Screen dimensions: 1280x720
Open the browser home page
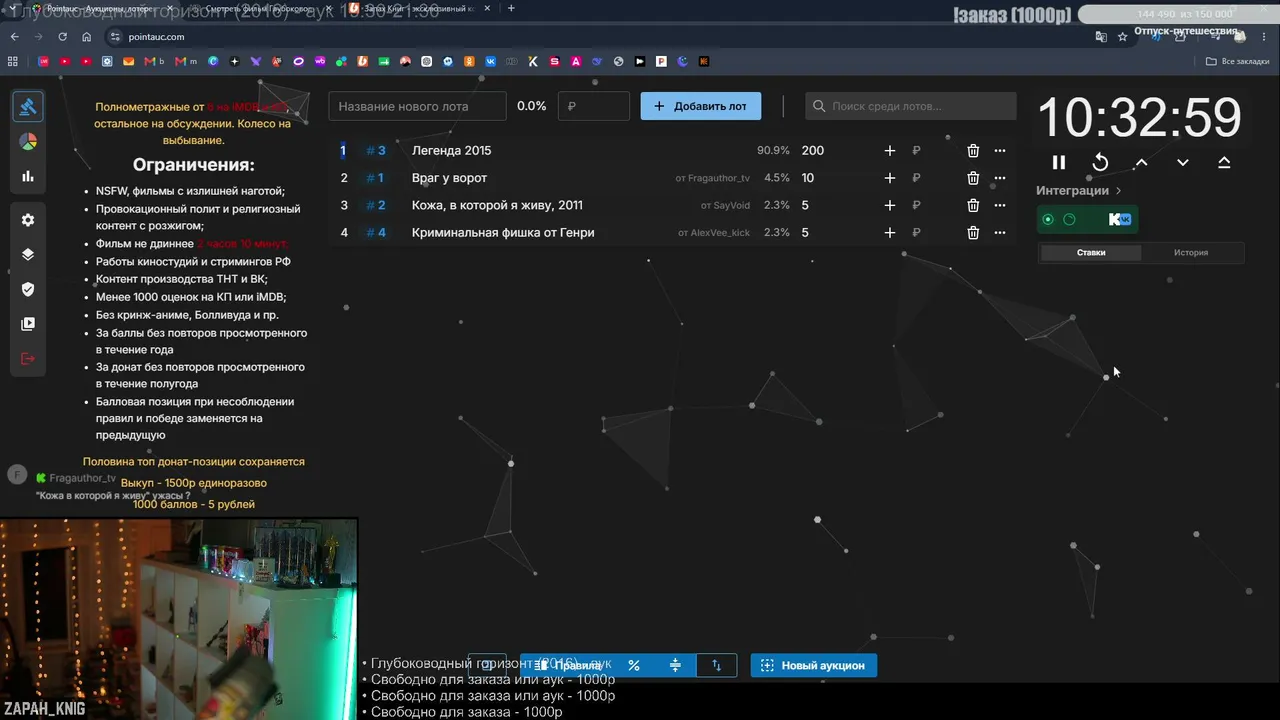tap(87, 37)
